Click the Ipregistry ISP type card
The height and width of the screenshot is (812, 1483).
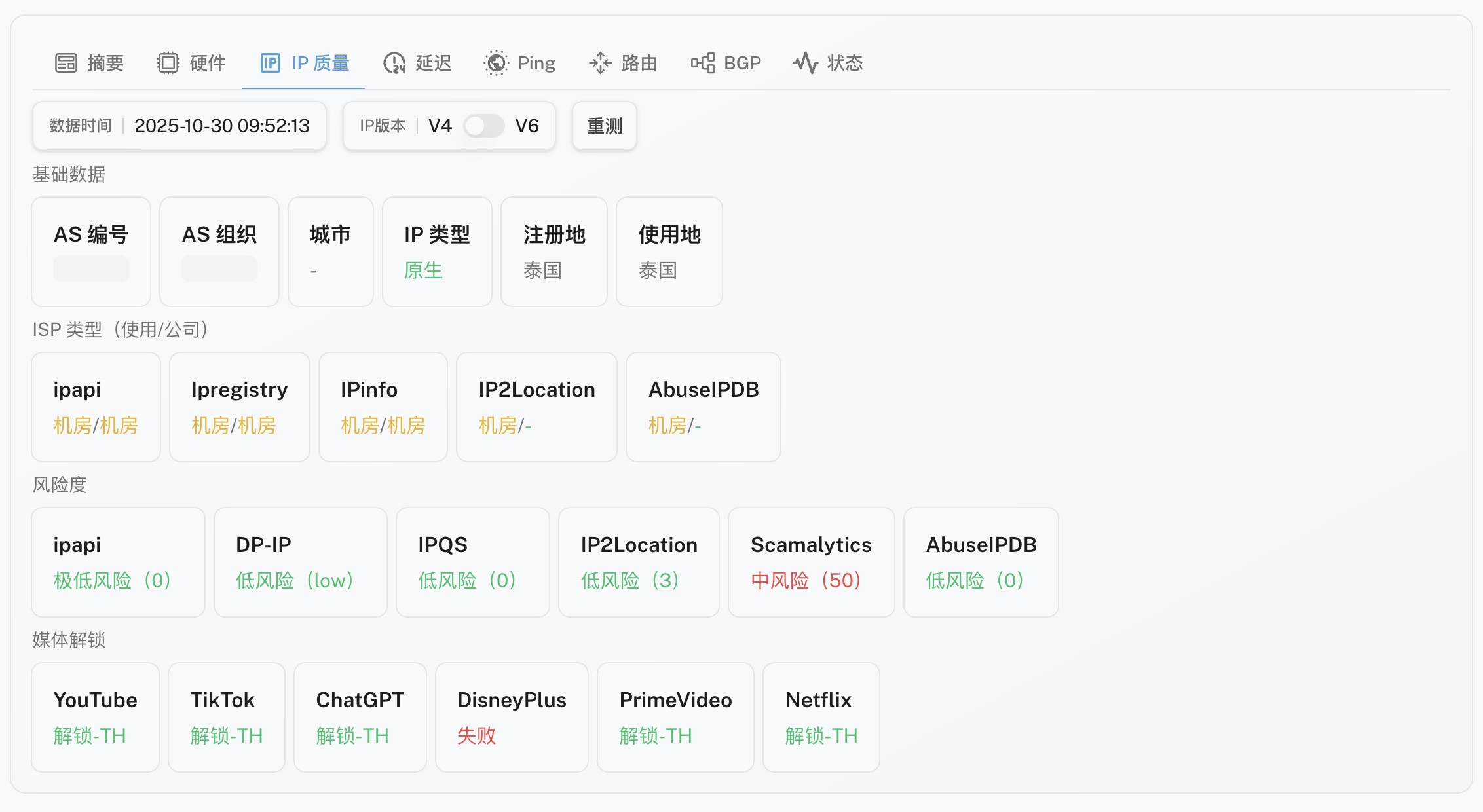(239, 407)
